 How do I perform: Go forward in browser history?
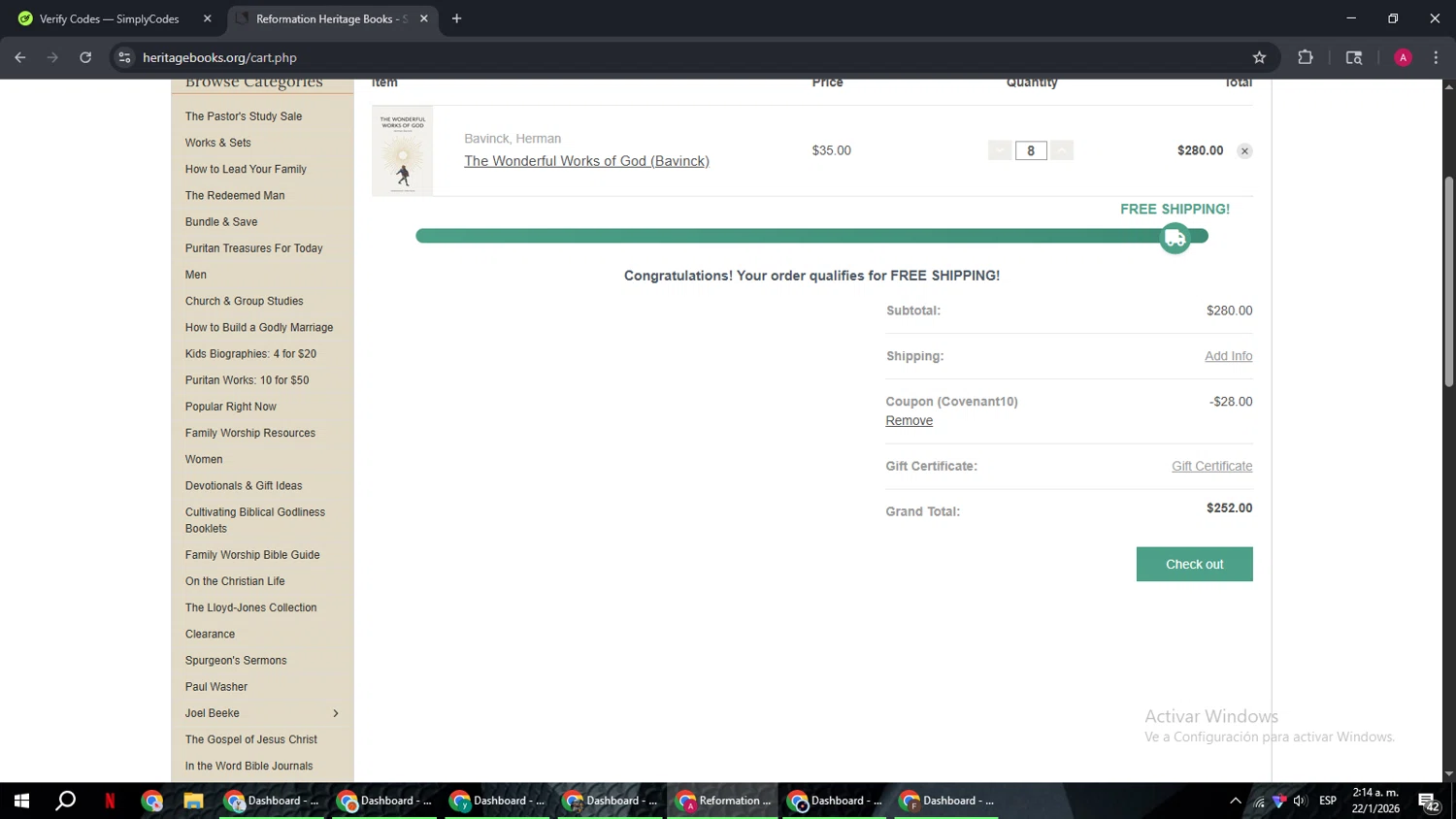(x=52, y=57)
